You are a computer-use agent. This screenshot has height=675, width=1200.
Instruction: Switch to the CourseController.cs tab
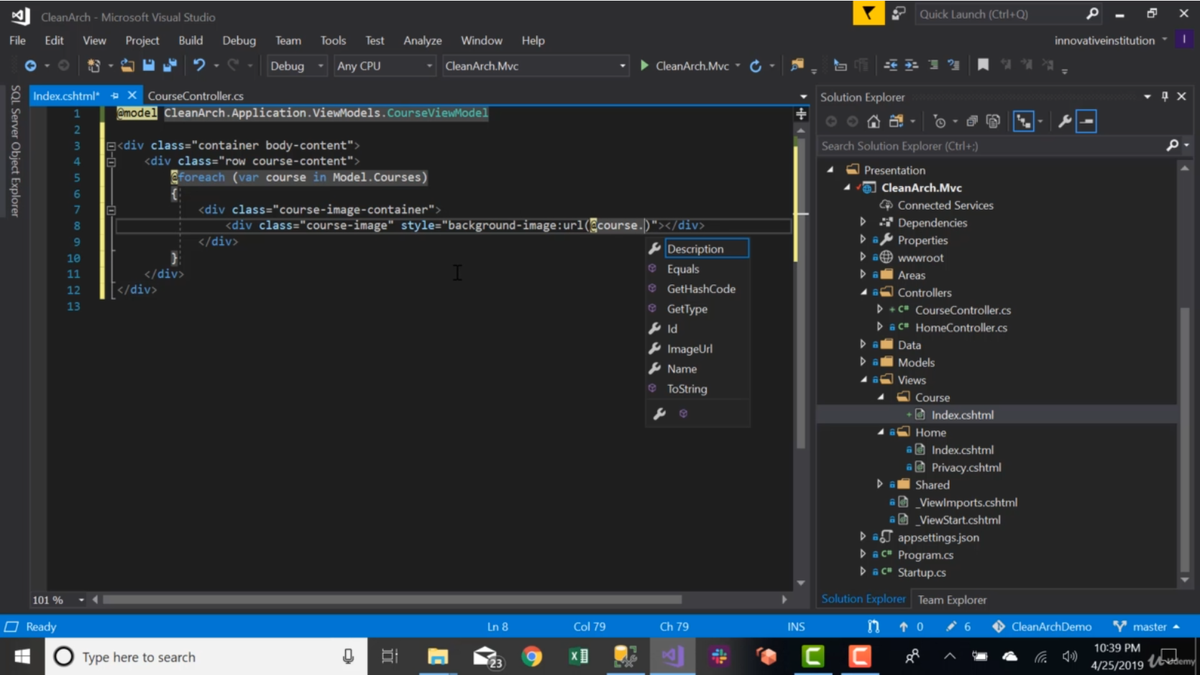click(x=196, y=96)
